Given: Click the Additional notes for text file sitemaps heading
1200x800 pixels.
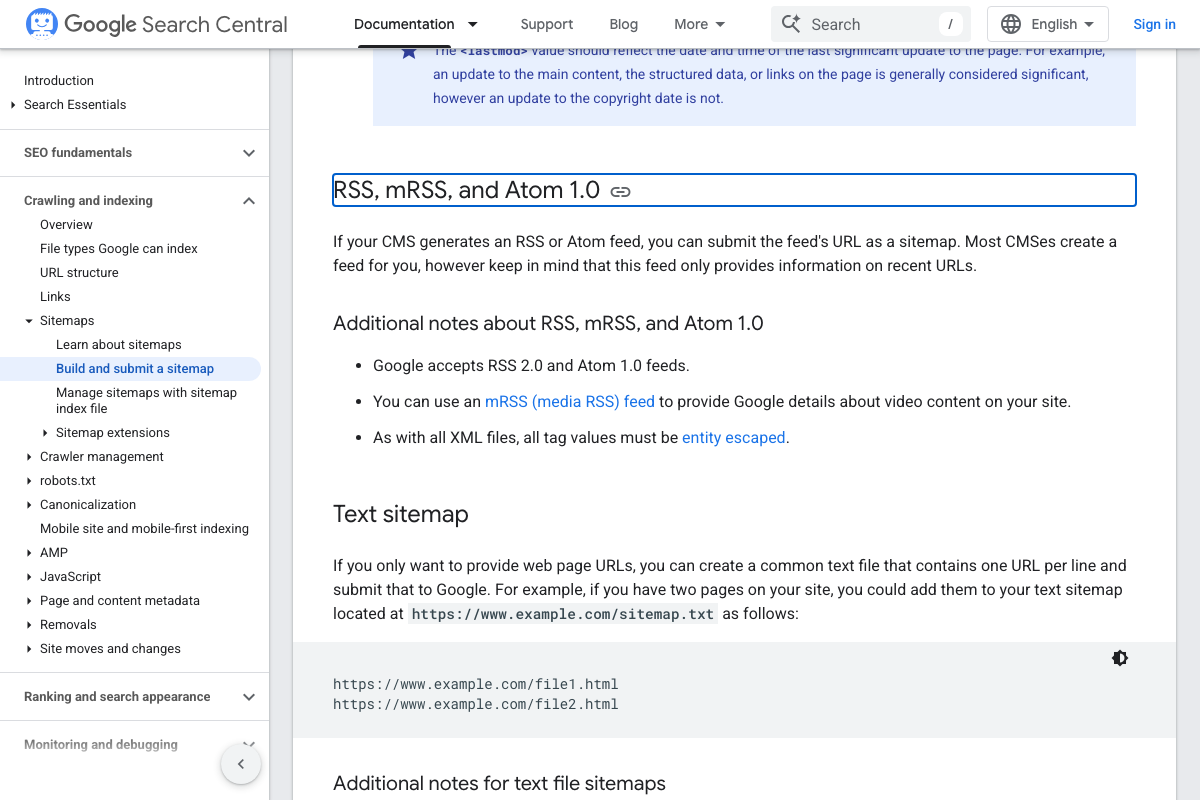Looking at the screenshot, I should coord(499,783).
